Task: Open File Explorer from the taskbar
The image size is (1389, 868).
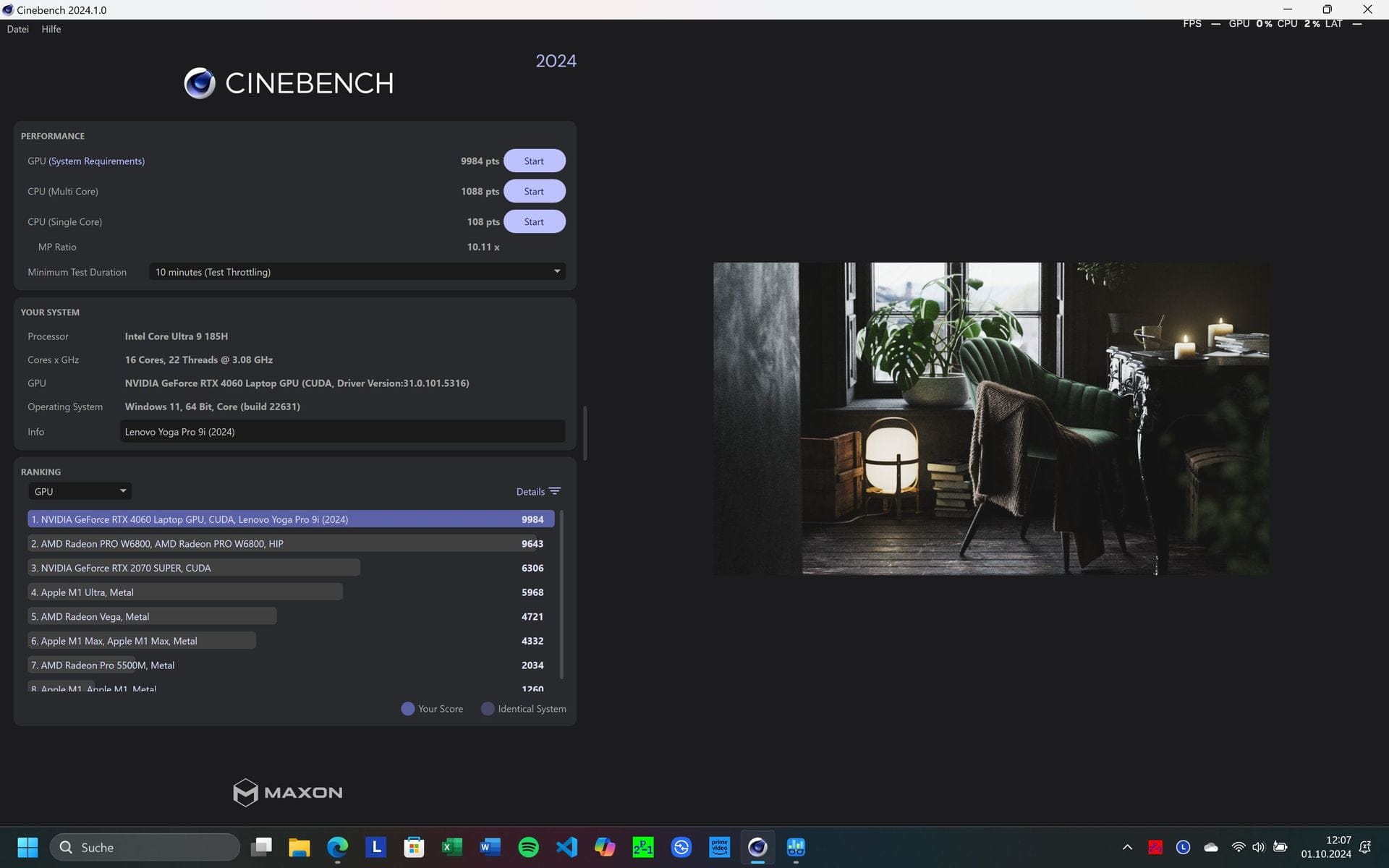Action: click(300, 847)
